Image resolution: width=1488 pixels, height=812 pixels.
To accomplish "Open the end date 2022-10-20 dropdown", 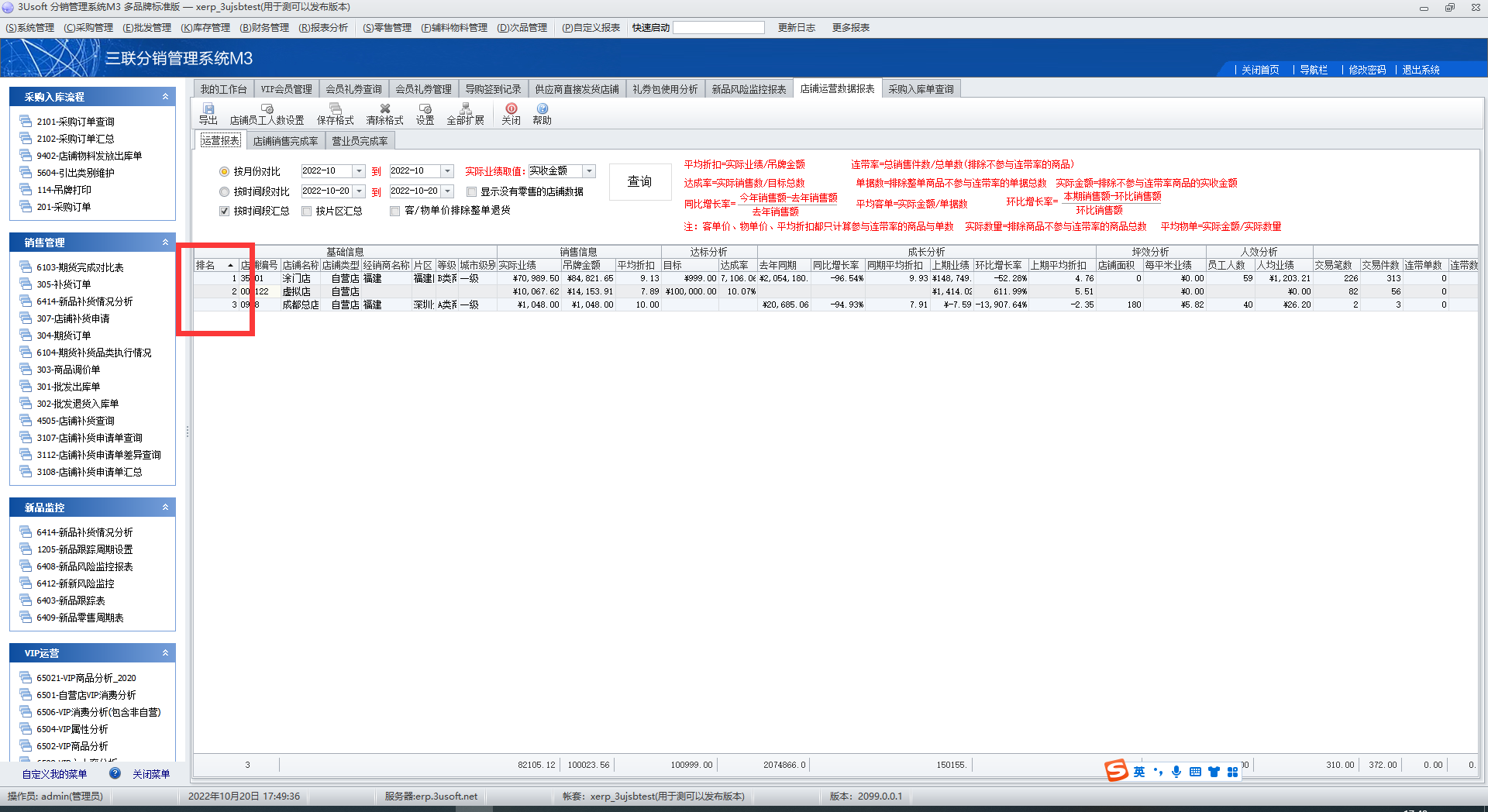I will [x=447, y=191].
